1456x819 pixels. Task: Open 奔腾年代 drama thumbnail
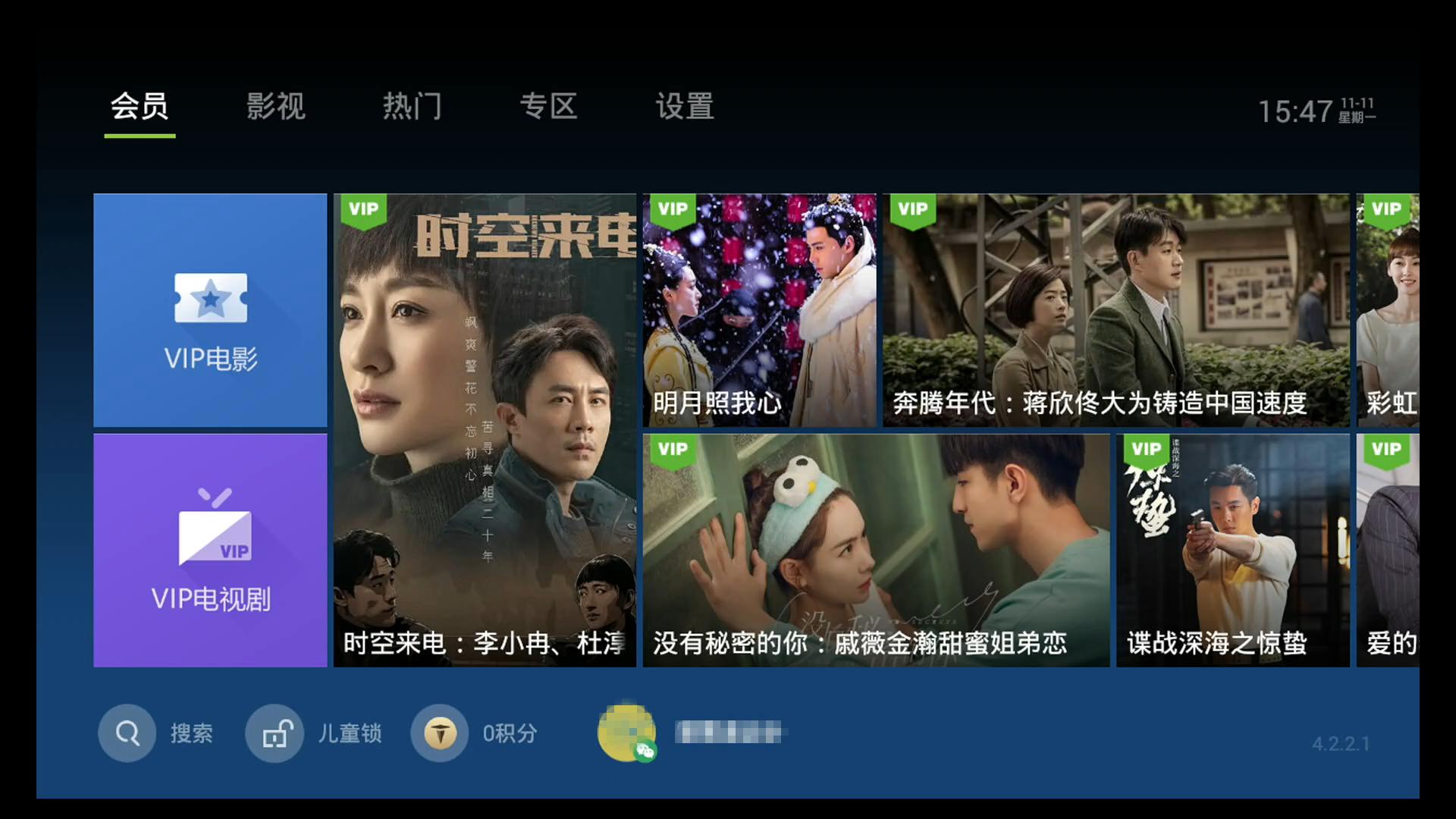pos(1116,310)
